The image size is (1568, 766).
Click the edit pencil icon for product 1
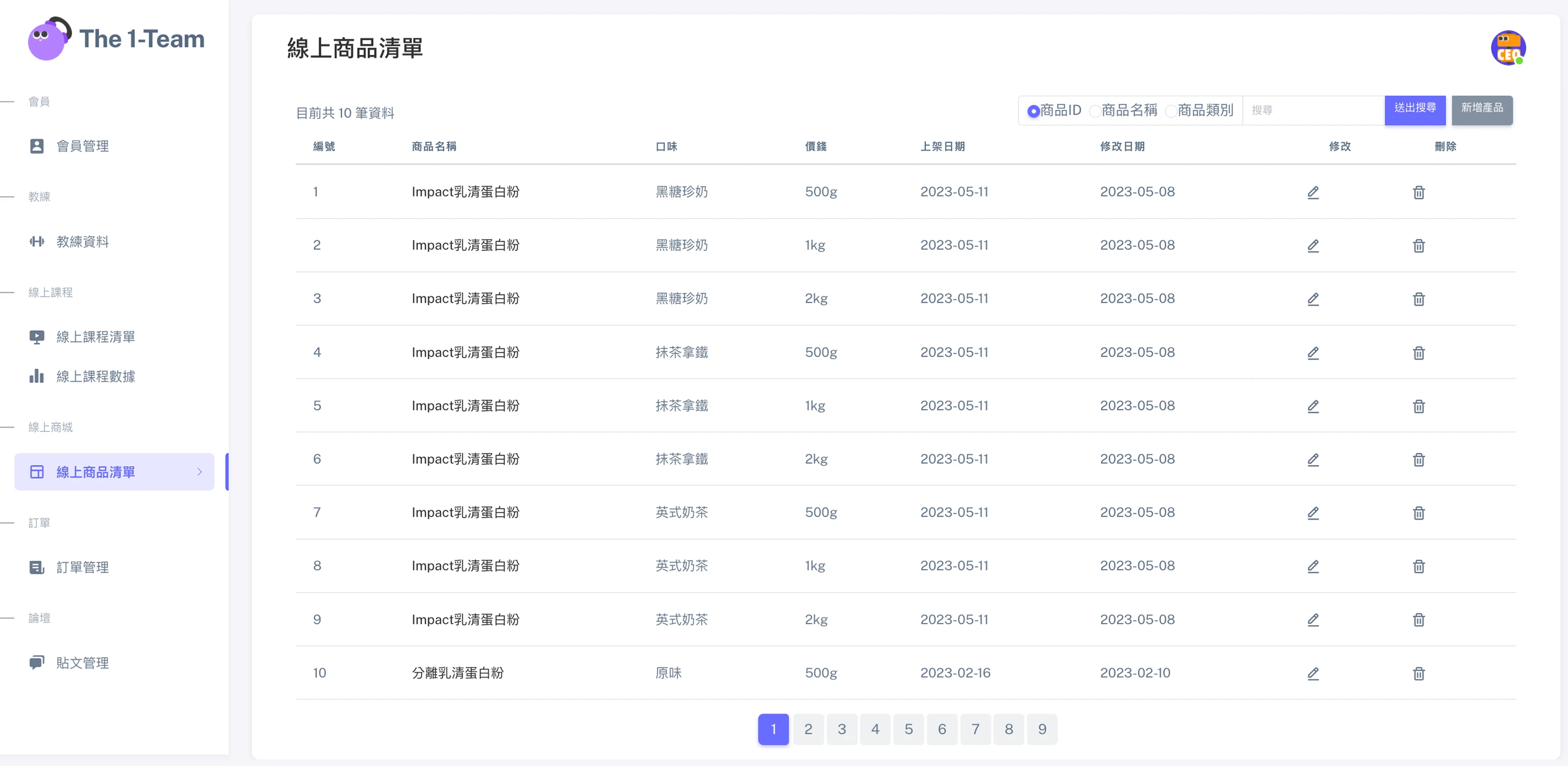[1313, 193]
